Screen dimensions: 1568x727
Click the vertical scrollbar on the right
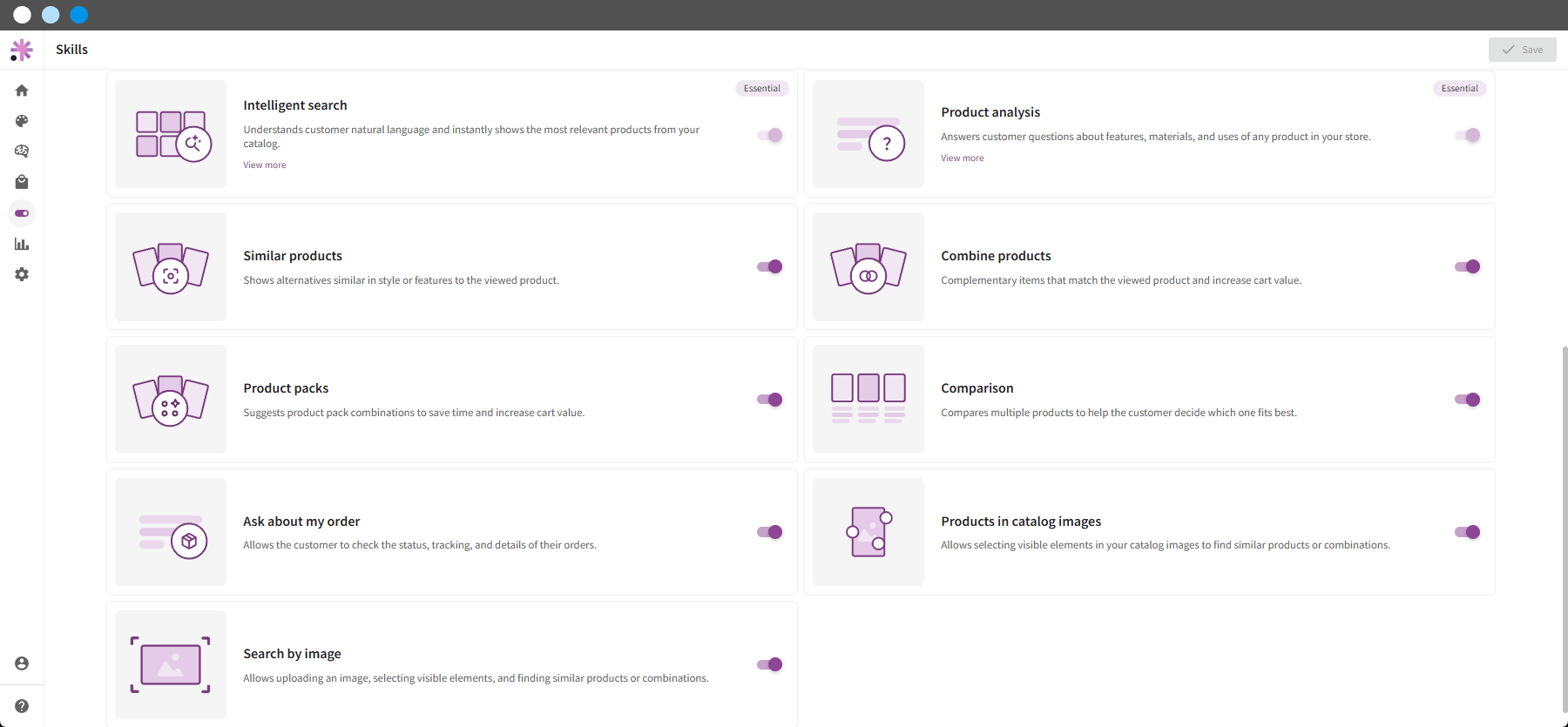coord(1565,529)
